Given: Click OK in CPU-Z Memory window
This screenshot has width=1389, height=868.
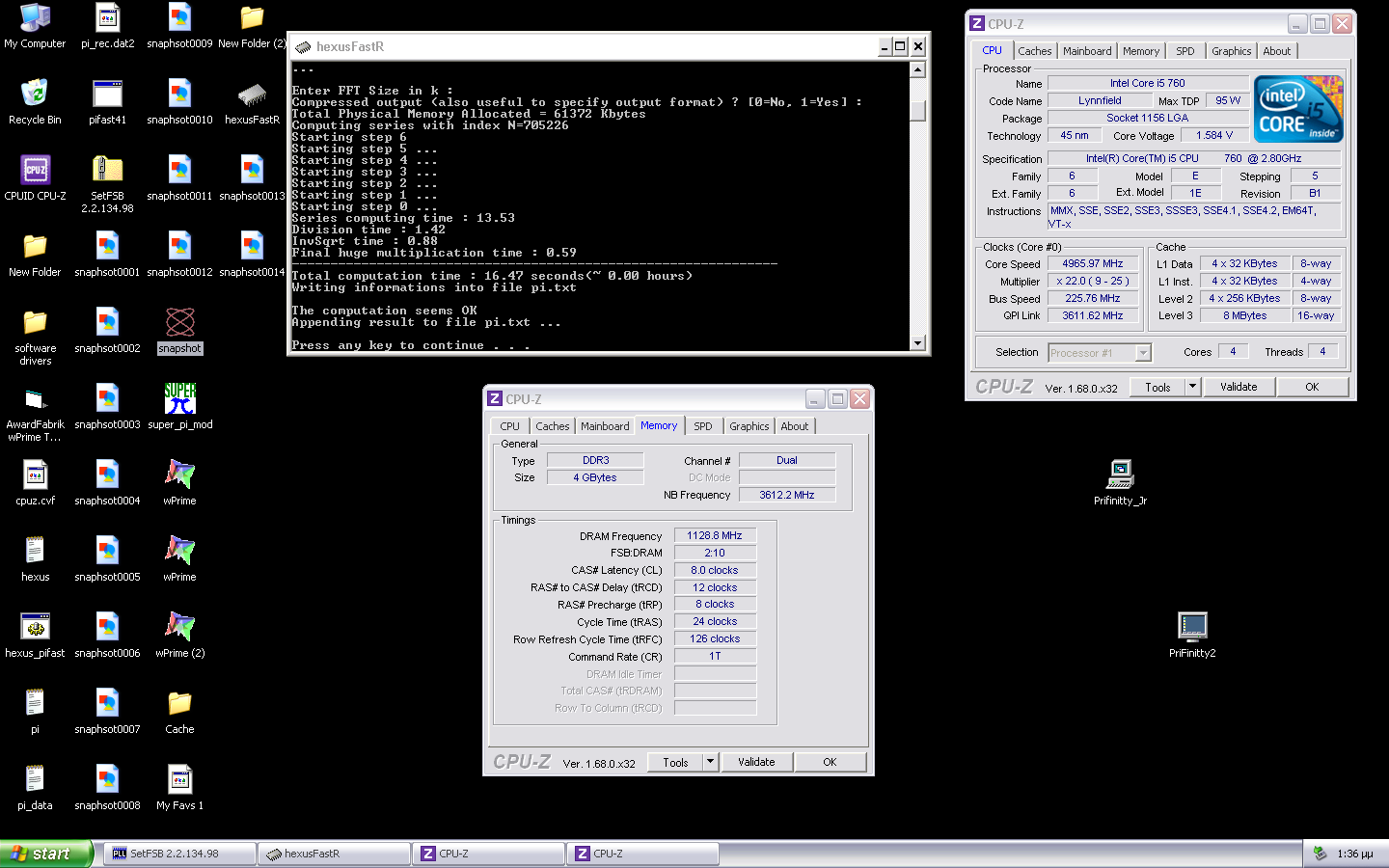Looking at the screenshot, I should click(x=830, y=762).
